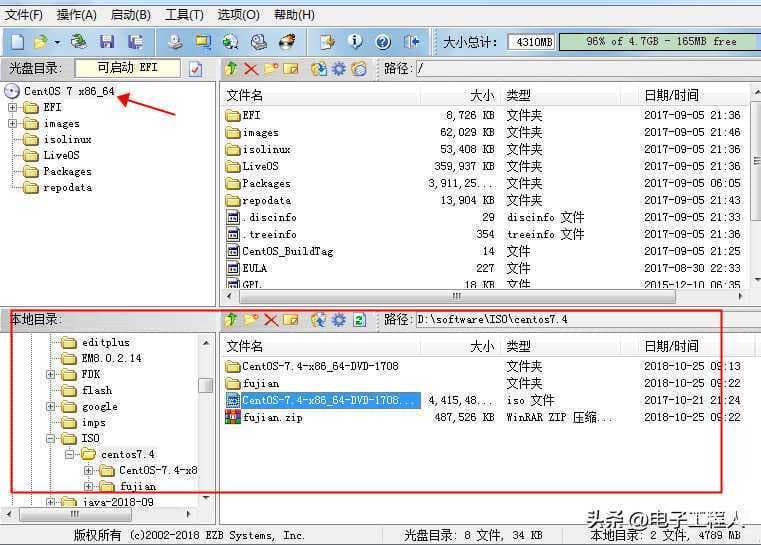761x545 pixels.
Task: Click the Compress ISO disc icon
Action: tap(230, 42)
